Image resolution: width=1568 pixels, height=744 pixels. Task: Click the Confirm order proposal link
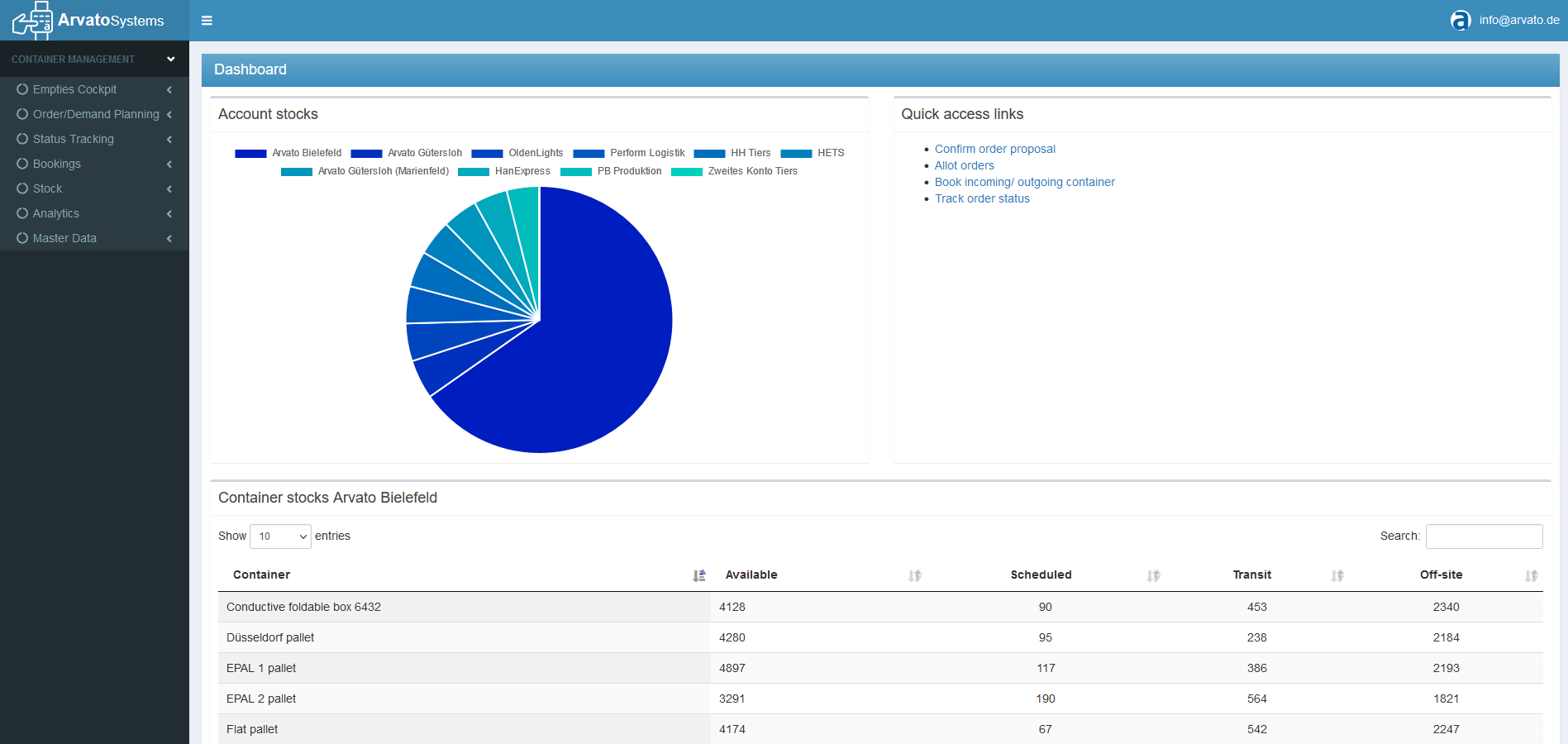pos(994,149)
